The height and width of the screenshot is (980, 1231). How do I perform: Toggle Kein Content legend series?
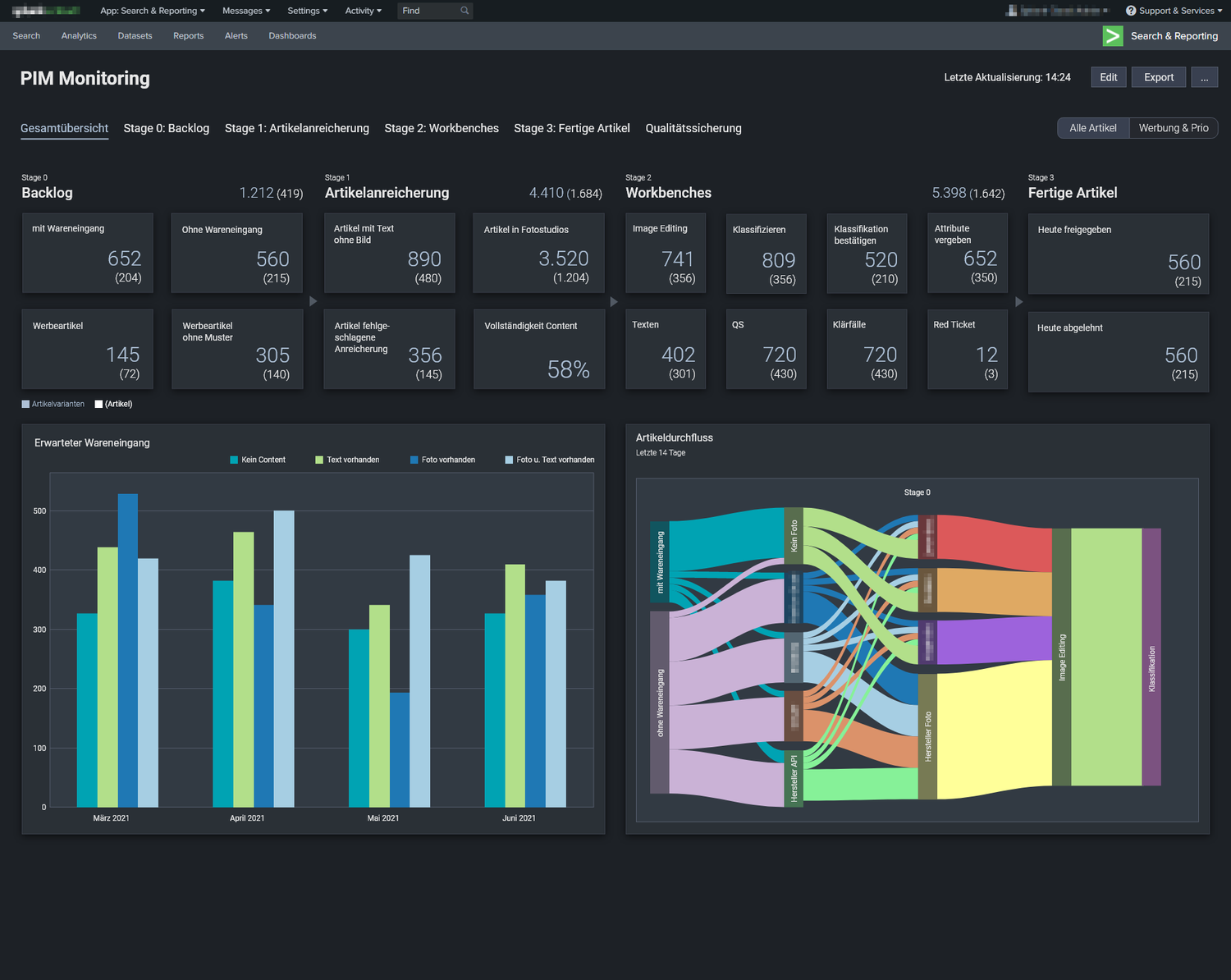pos(258,460)
